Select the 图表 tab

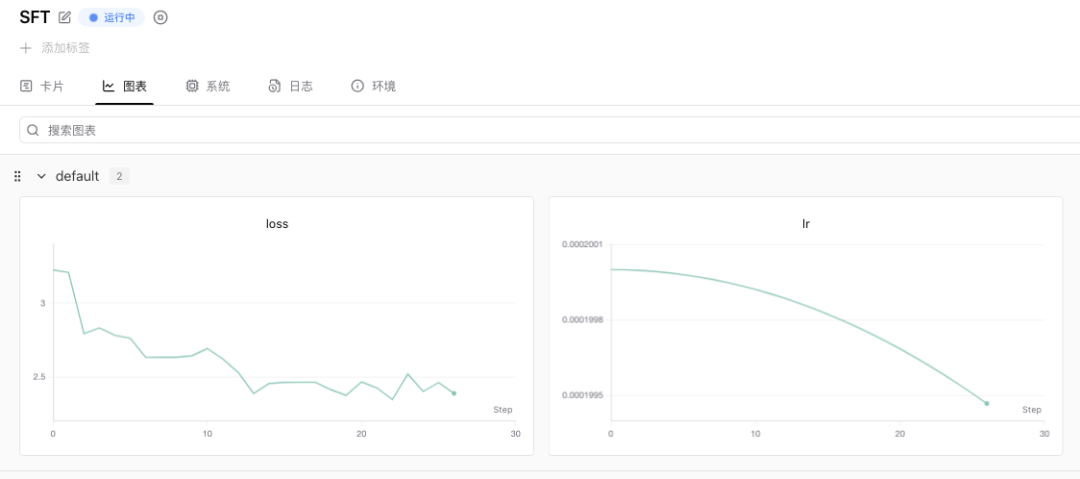pyautogui.click(x=125, y=86)
